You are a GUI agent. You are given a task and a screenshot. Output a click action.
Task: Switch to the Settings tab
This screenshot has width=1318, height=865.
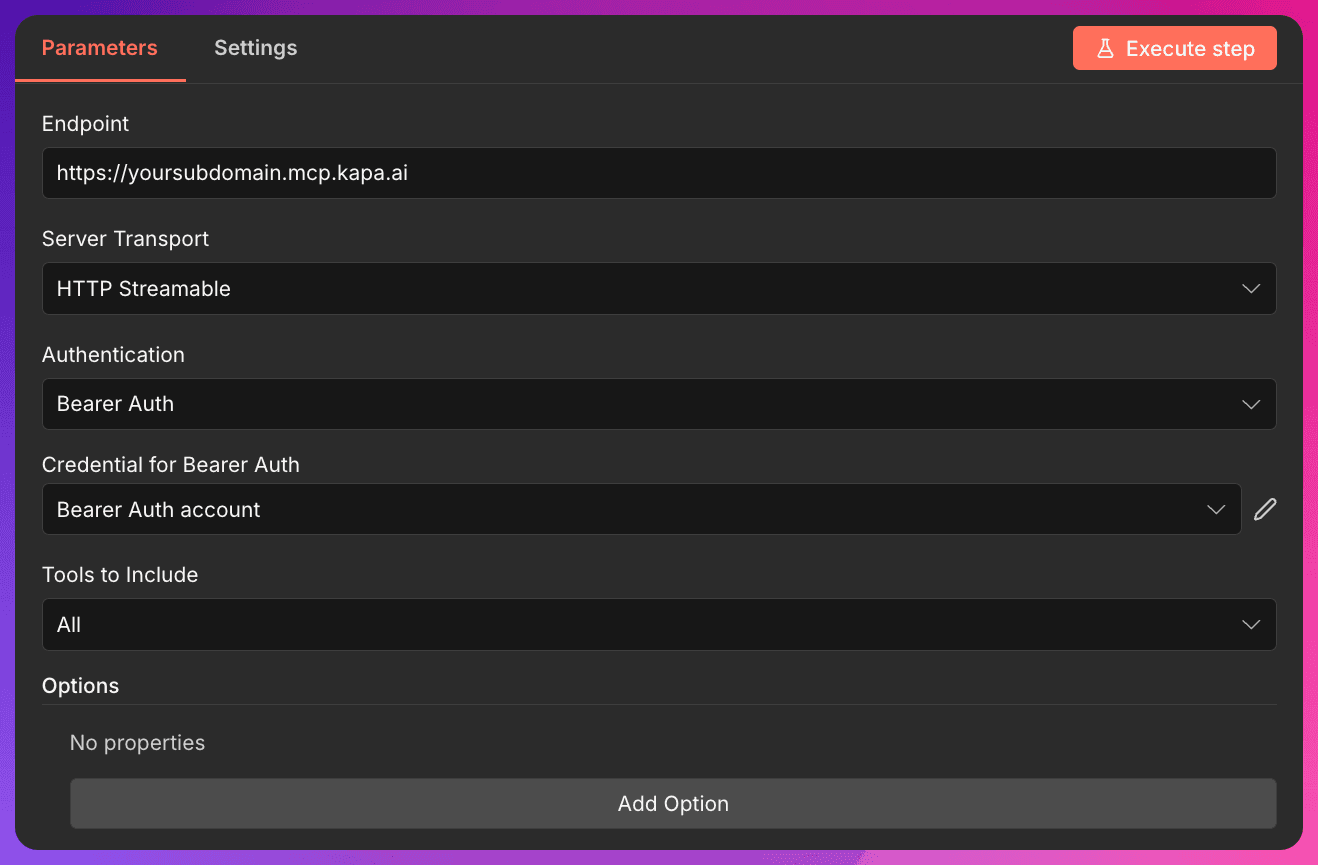click(x=255, y=47)
